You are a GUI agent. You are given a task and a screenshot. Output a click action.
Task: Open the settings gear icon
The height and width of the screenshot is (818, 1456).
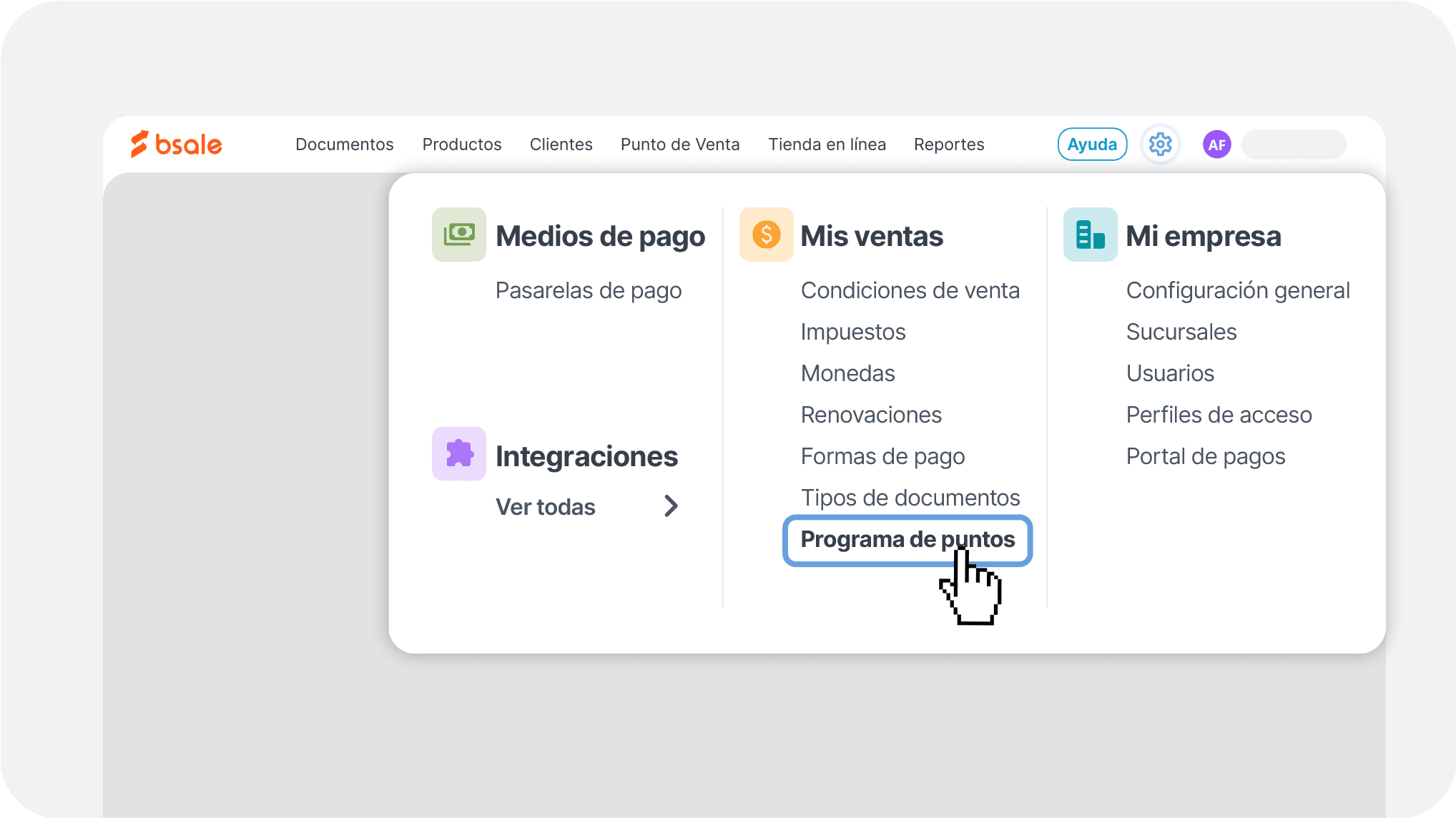tap(1160, 144)
